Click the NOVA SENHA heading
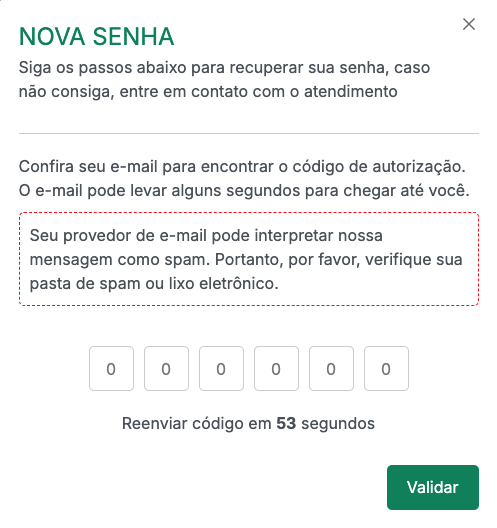The width and height of the screenshot is (497, 528). point(97,36)
